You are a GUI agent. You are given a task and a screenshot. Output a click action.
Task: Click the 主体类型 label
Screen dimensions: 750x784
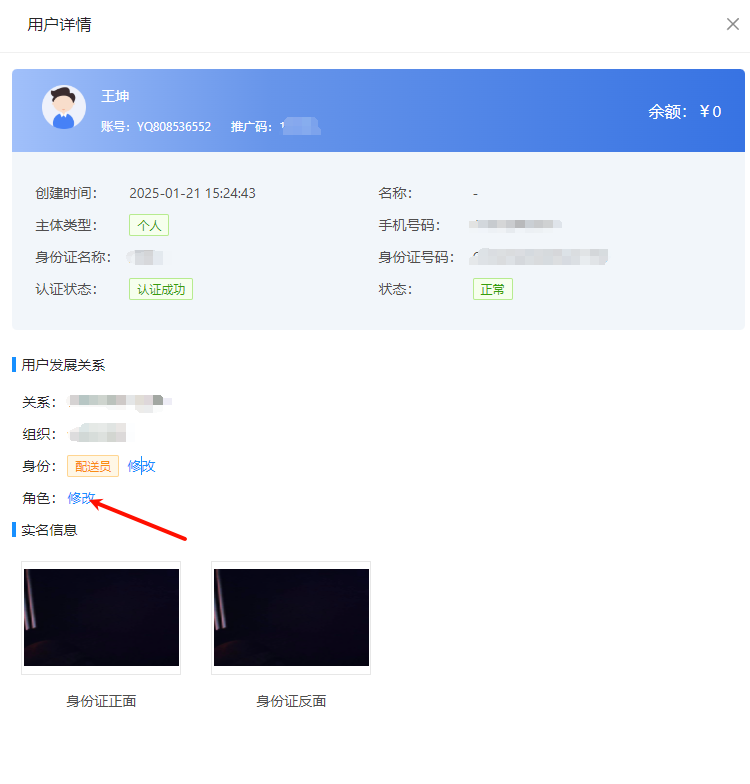pos(66,225)
